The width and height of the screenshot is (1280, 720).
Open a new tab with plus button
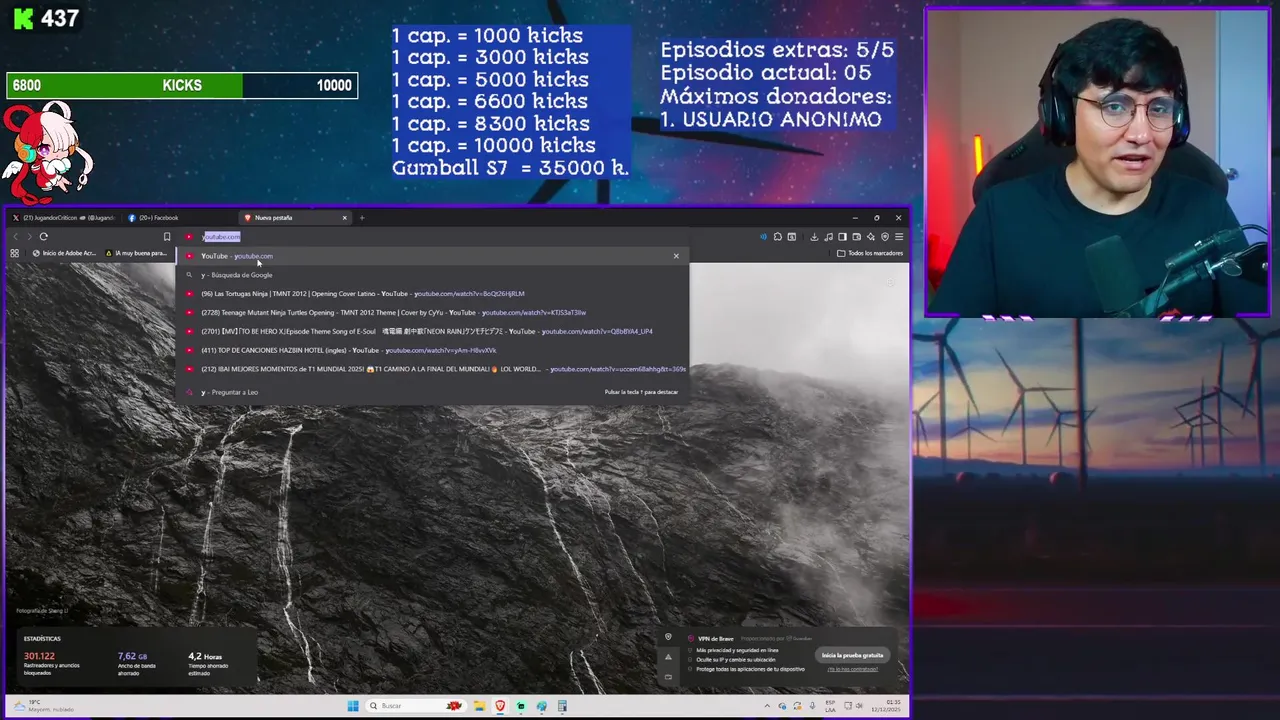(x=362, y=218)
